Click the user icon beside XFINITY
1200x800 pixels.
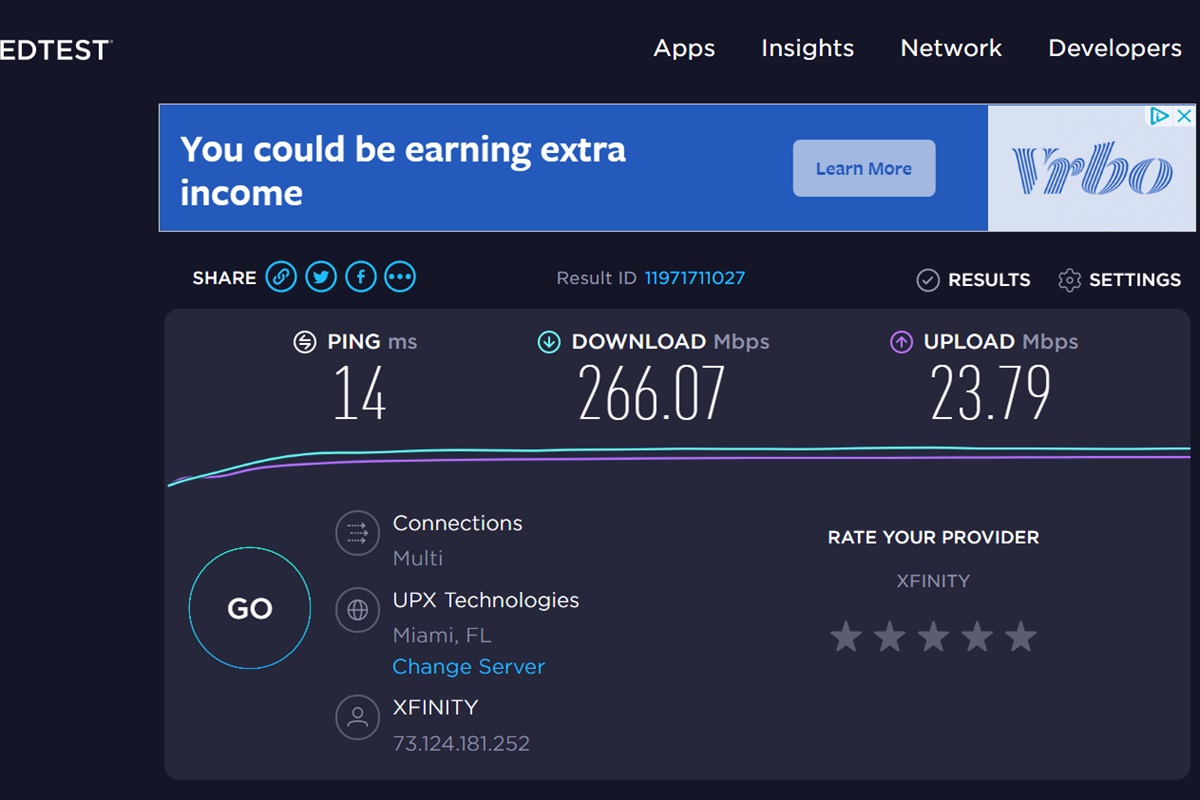coord(358,717)
